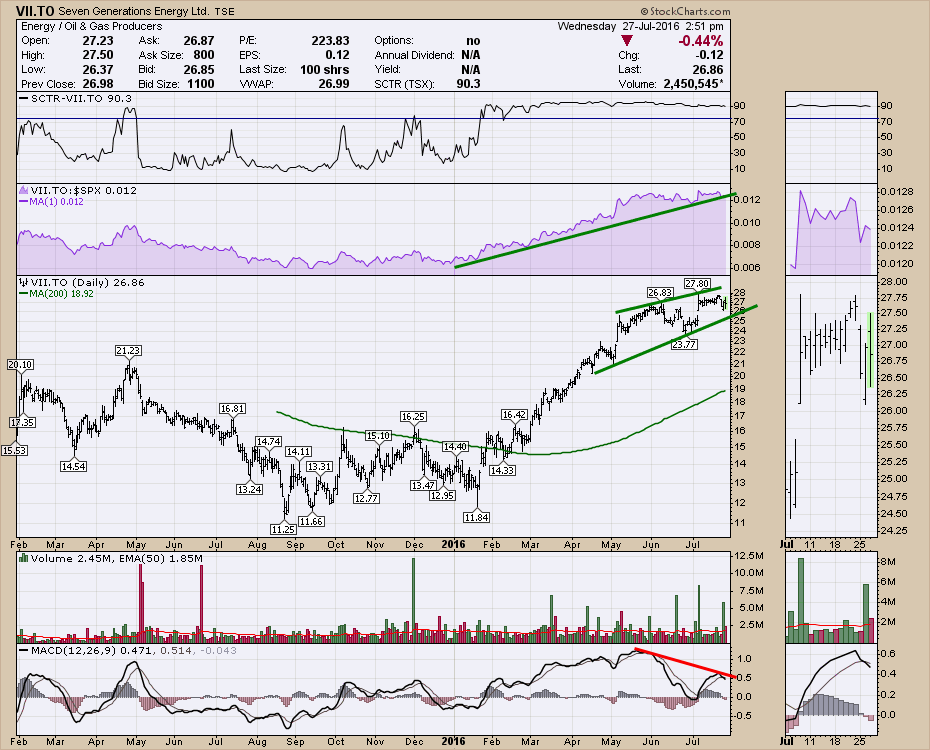Click the price bar legend icon beside VII.TO (Daily)
930x750 pixels.
pyautogui.click(x=24, y=282)
